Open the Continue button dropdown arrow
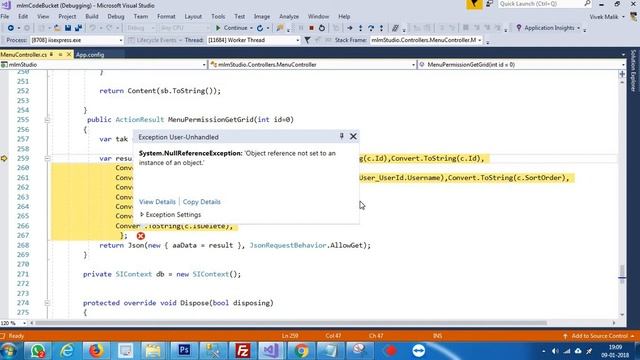This screenshot has width=640, height=360. coord(251,28)
